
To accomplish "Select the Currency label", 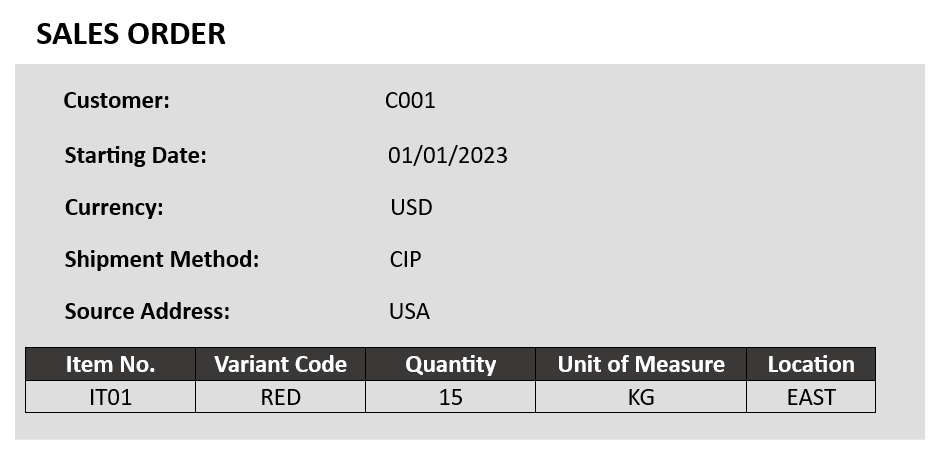I will (114, 208).
